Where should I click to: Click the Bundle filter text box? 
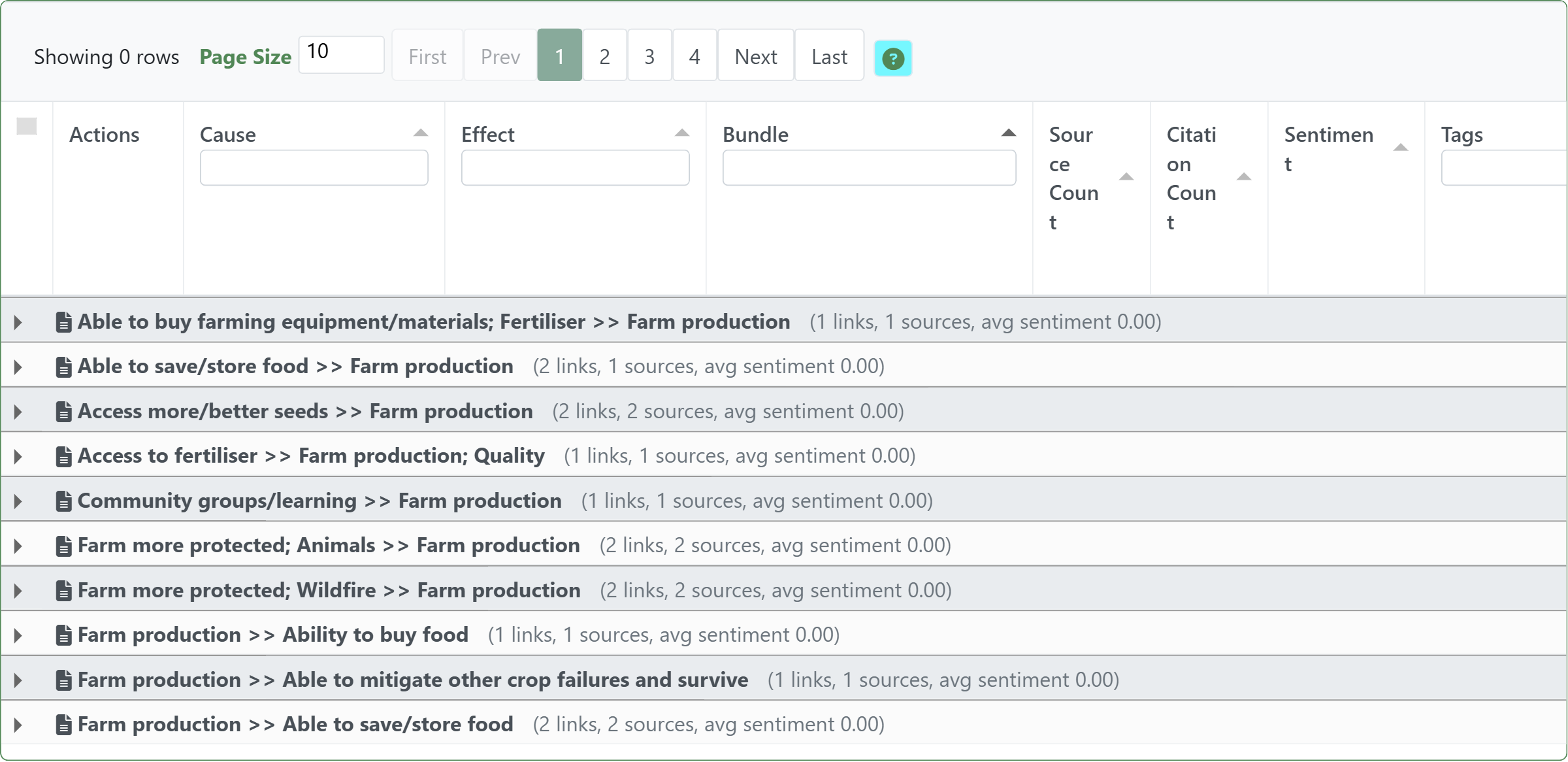pos(869,168)
